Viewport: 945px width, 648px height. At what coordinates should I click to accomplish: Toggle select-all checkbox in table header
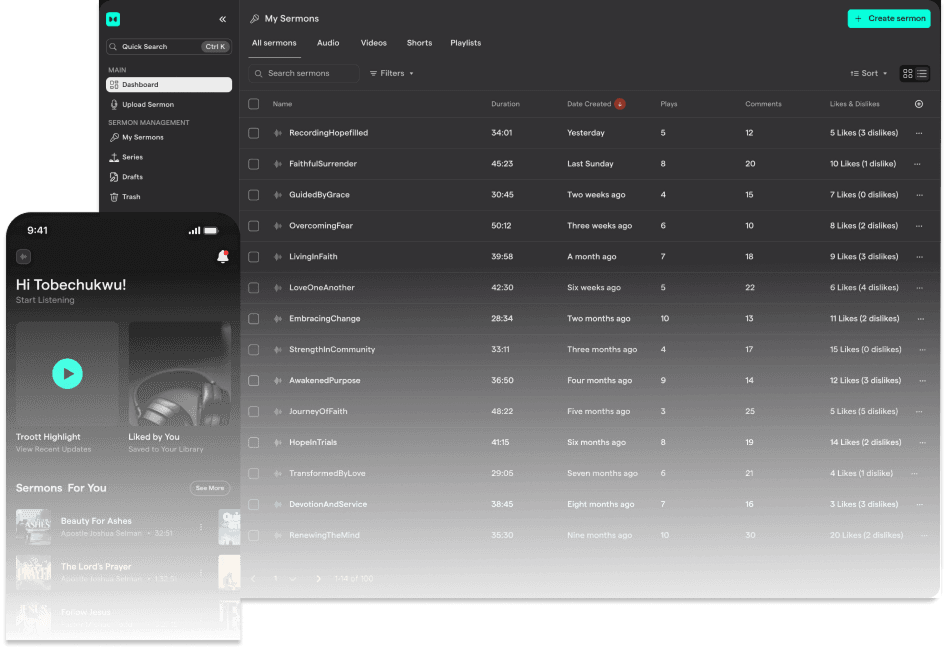pos(254,104)
